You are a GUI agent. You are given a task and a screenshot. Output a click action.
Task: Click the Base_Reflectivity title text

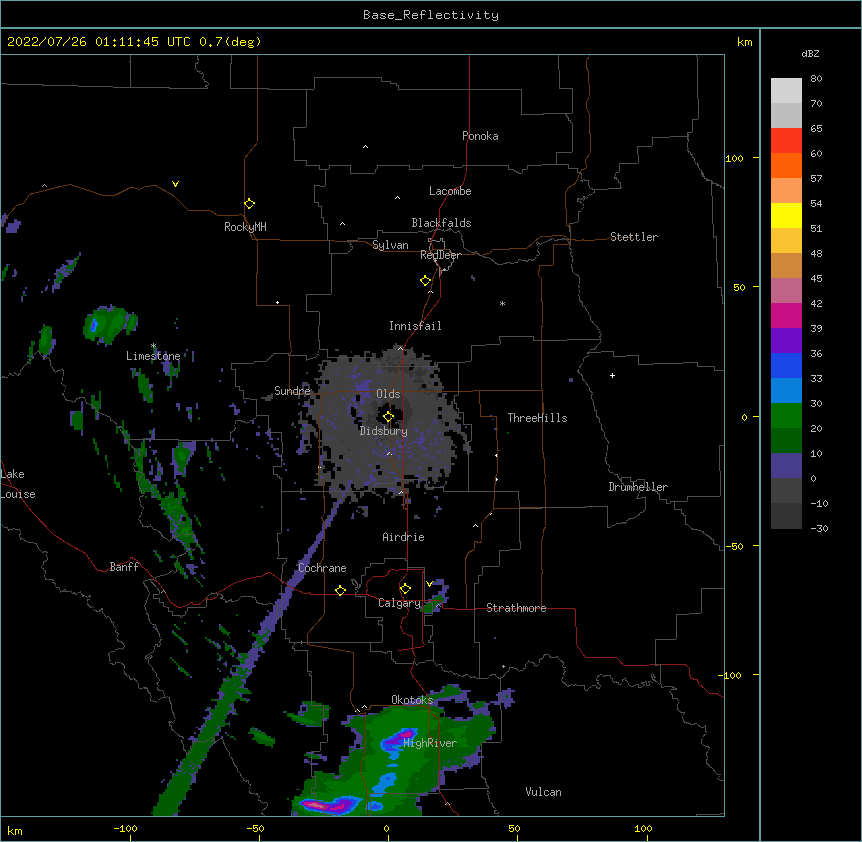[431, 15]
